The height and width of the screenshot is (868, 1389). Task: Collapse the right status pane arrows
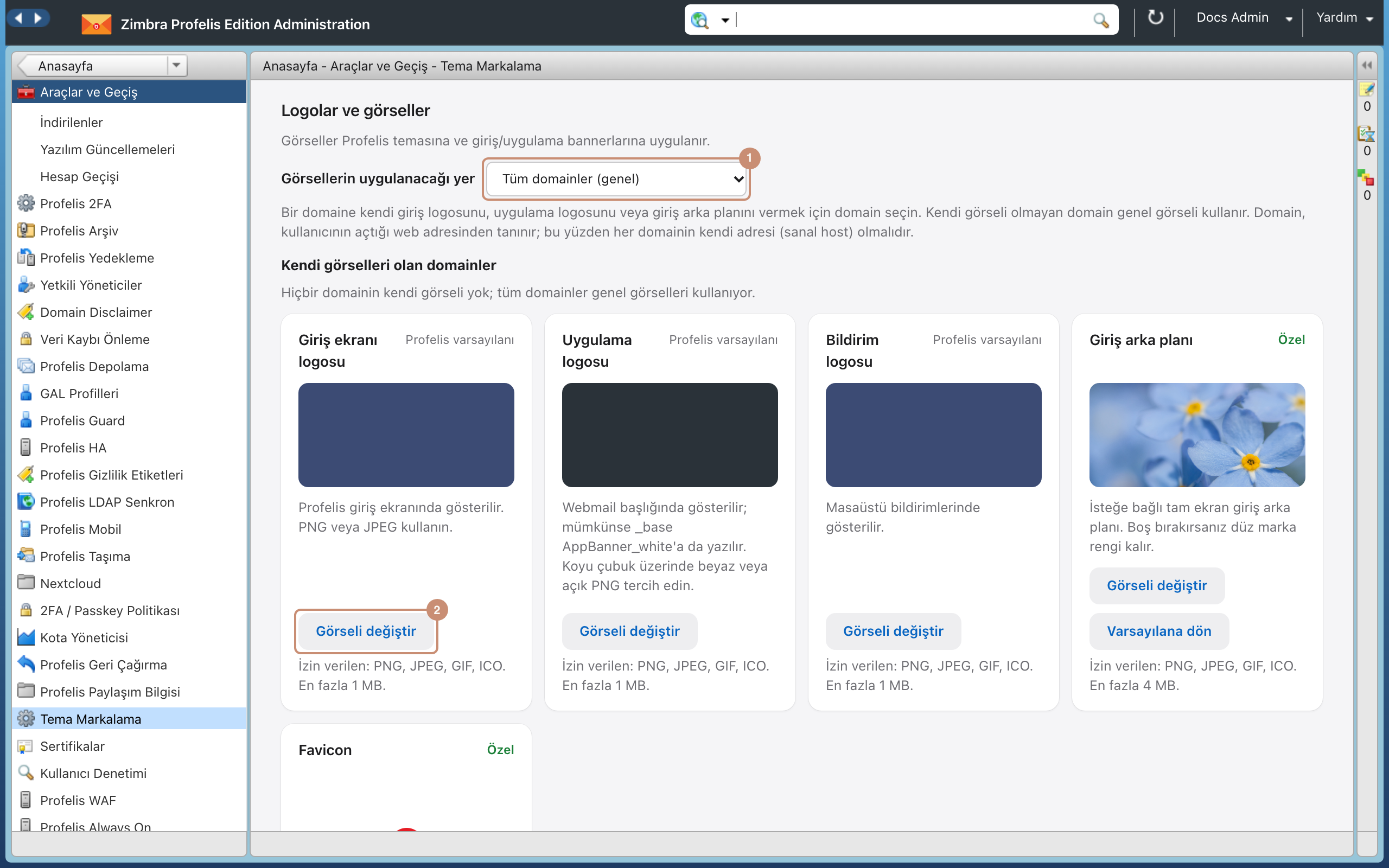coord(1367,66)
